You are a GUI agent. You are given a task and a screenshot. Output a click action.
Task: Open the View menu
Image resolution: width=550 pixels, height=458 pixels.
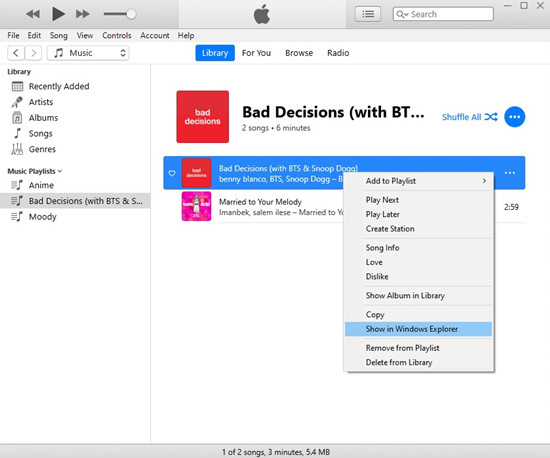point(85,35)
